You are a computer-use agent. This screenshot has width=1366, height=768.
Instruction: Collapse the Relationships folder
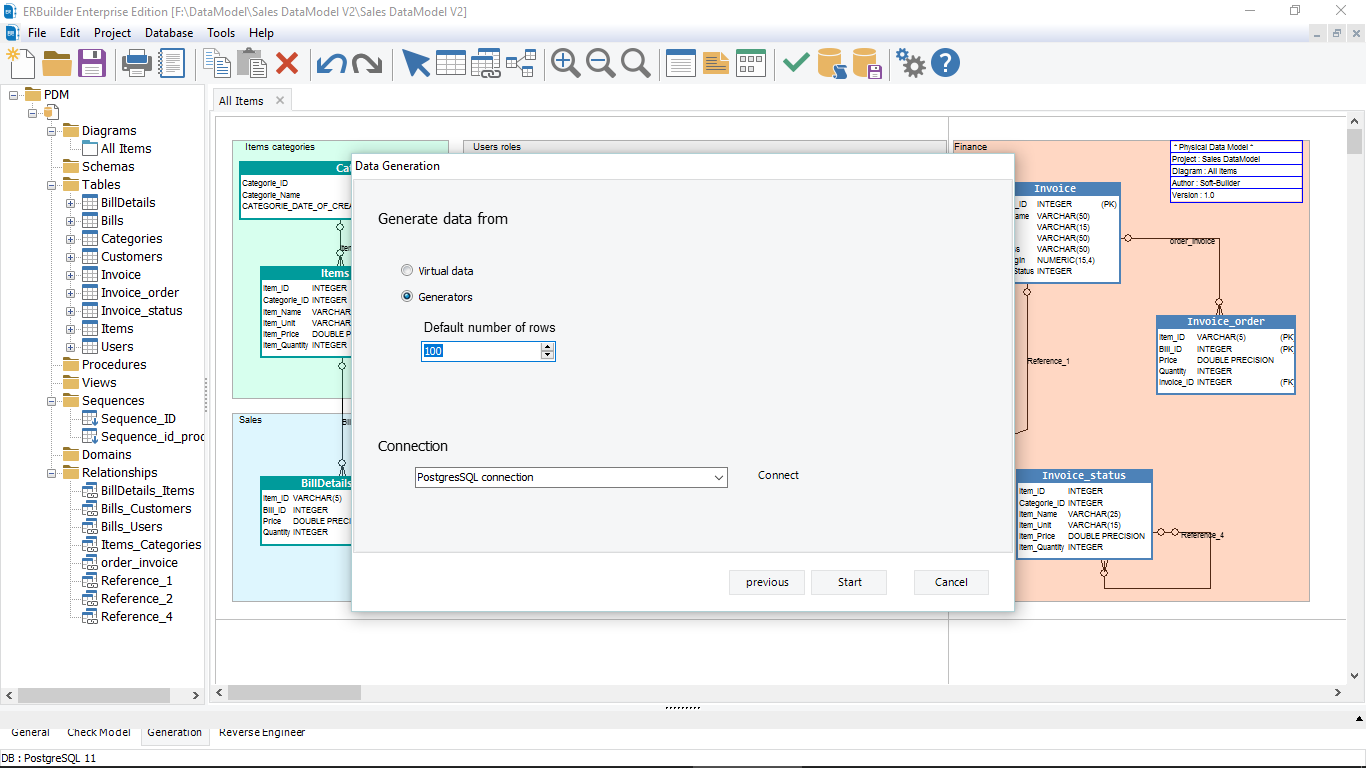click(50, 472)
